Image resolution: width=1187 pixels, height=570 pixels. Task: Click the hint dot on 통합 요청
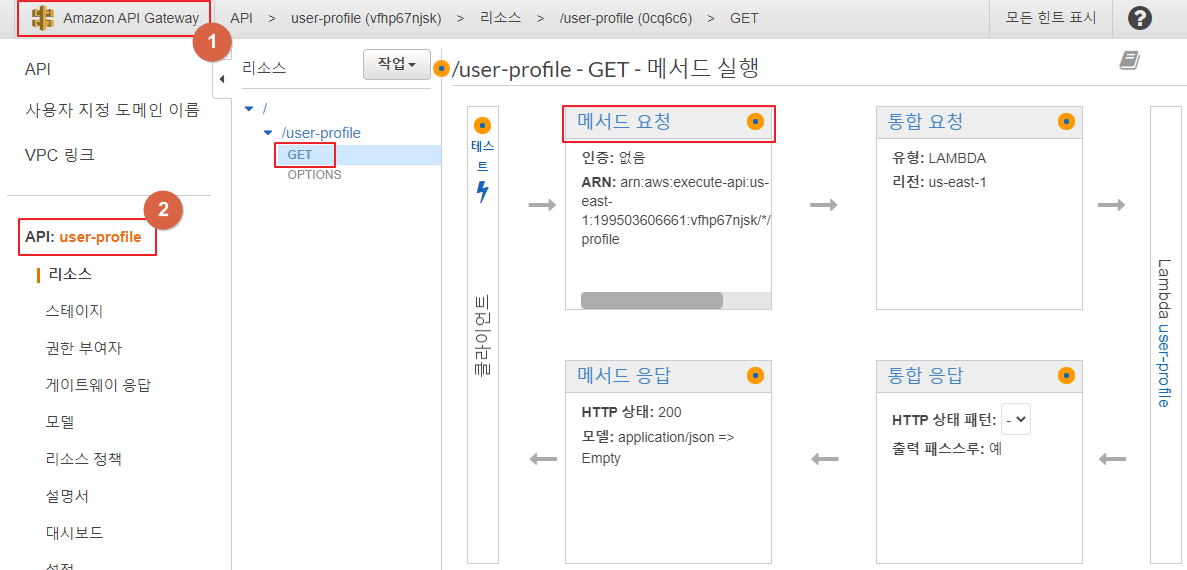click(x=1067, y=122)
